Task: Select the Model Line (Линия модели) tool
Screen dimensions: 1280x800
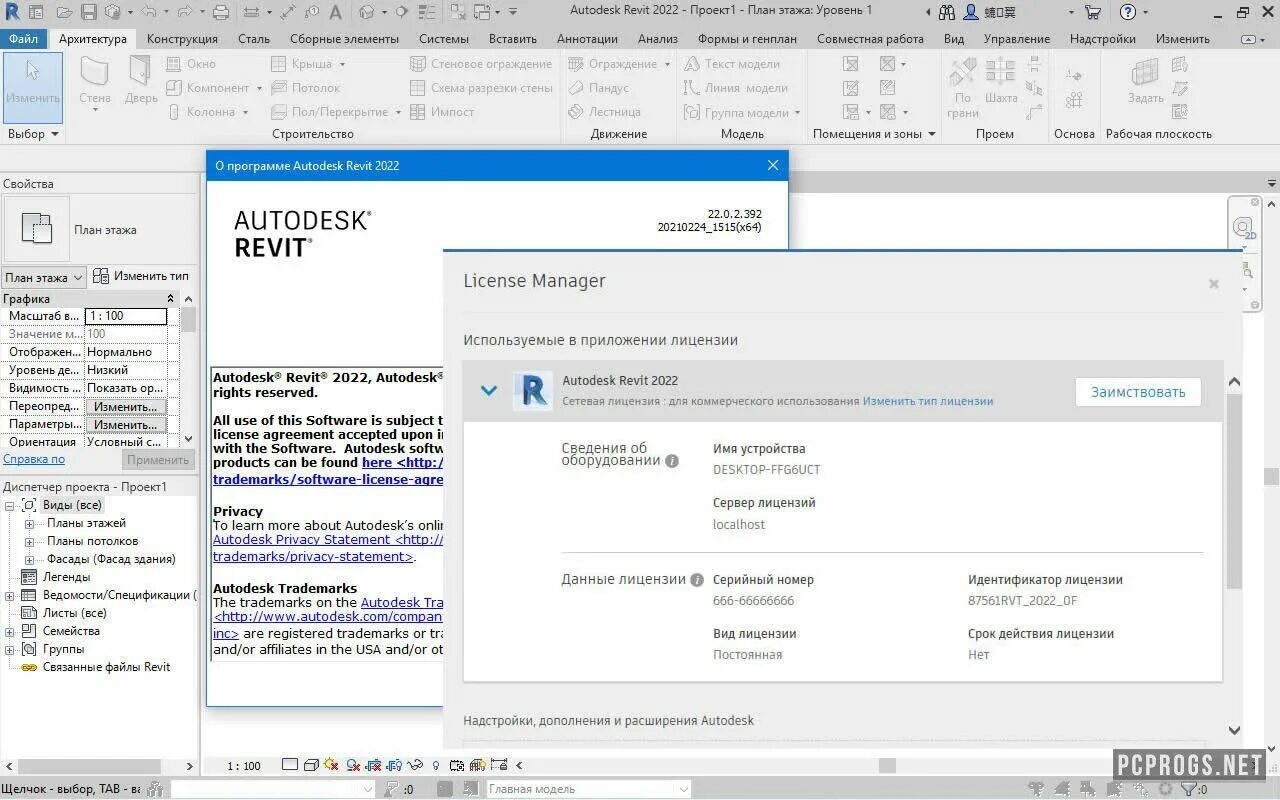Action: tap(736, 88)
